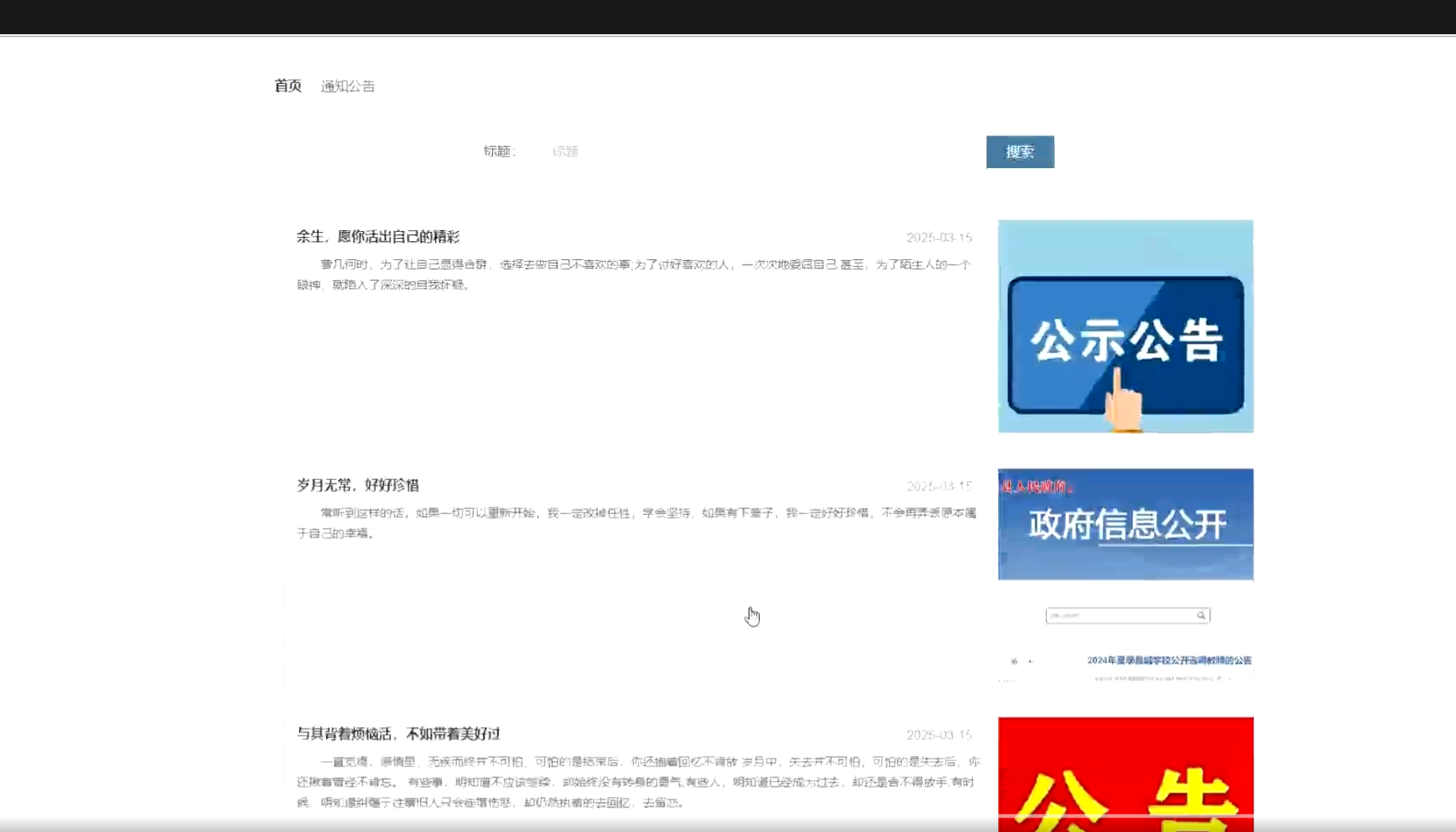
Task: Switch to the 通知公告 tab
Action: pyautogui.click(x=348, y=86)
